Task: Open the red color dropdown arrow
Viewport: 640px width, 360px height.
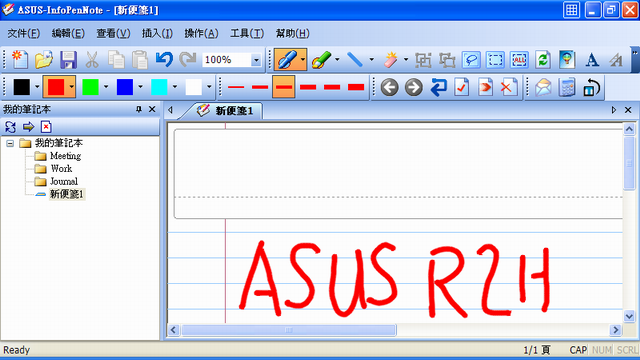Action: coord(71,87)
